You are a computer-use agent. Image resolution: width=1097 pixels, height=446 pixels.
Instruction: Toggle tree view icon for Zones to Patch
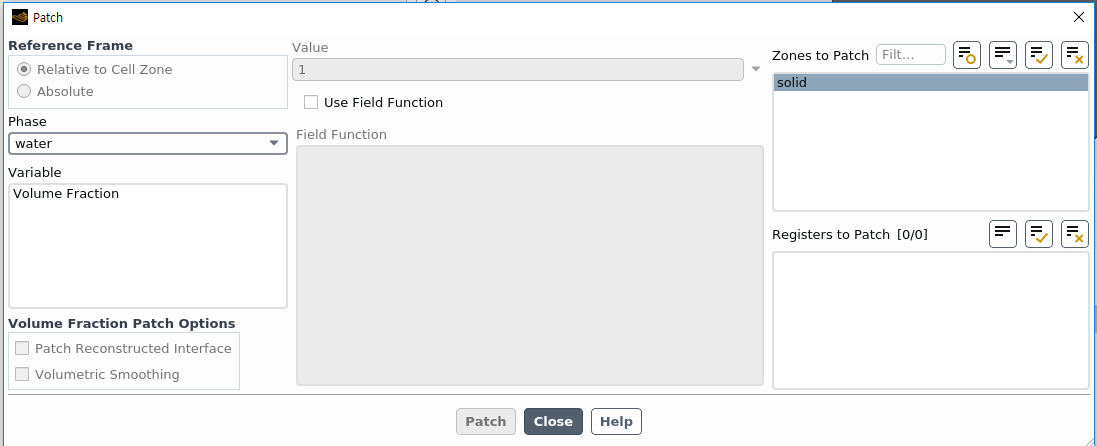click(967, 55)
